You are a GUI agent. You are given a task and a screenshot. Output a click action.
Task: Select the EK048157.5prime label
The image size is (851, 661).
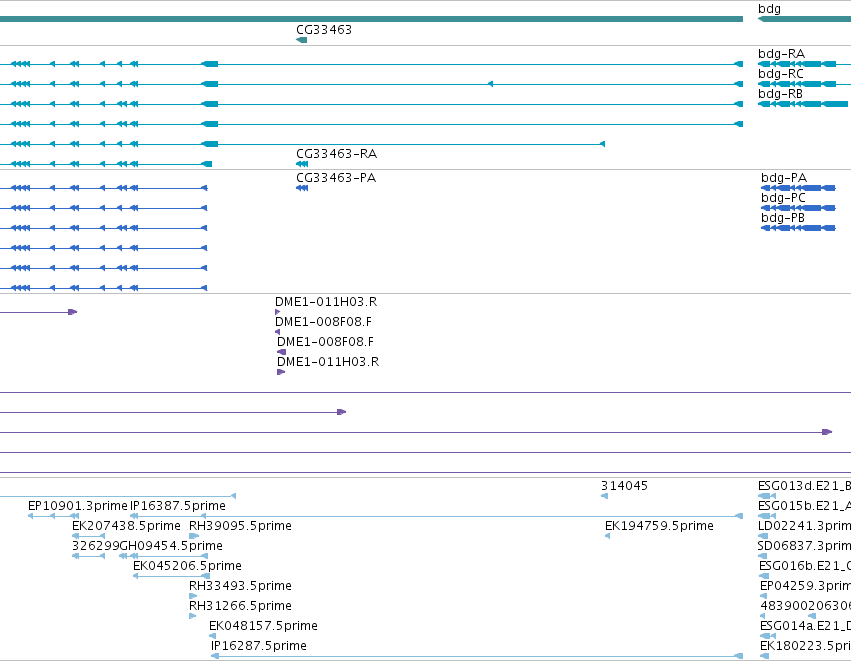[263, 626]
